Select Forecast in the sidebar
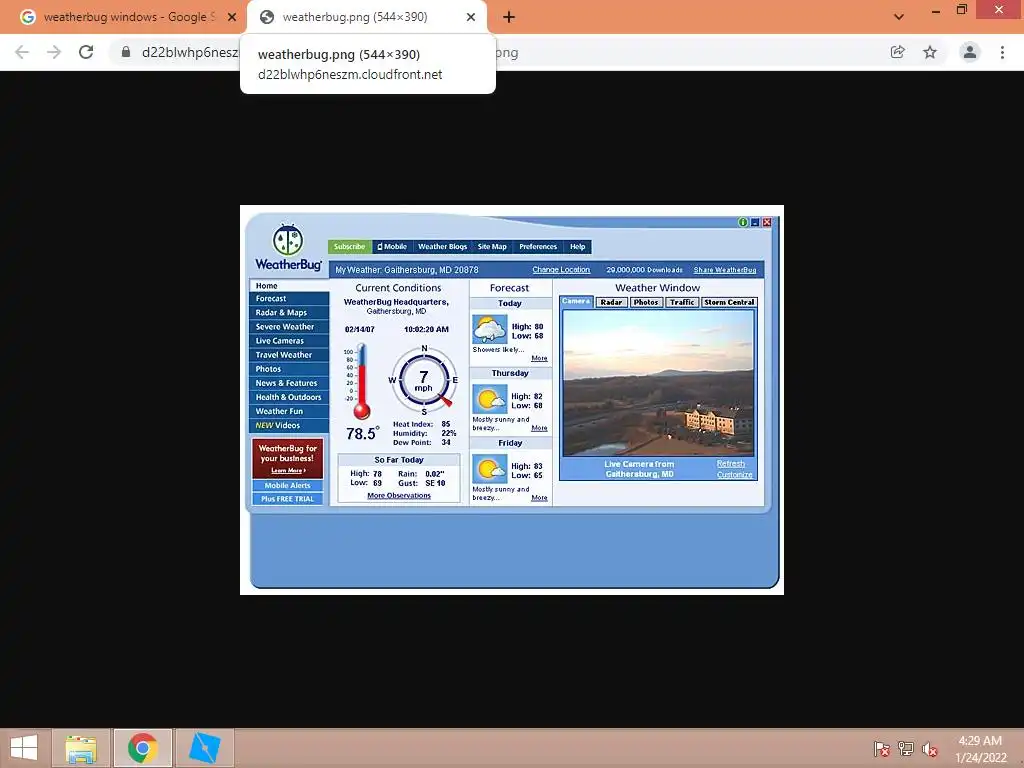Image resolution: width=1024 pixels, height=768 pixels. pos(289,298)
